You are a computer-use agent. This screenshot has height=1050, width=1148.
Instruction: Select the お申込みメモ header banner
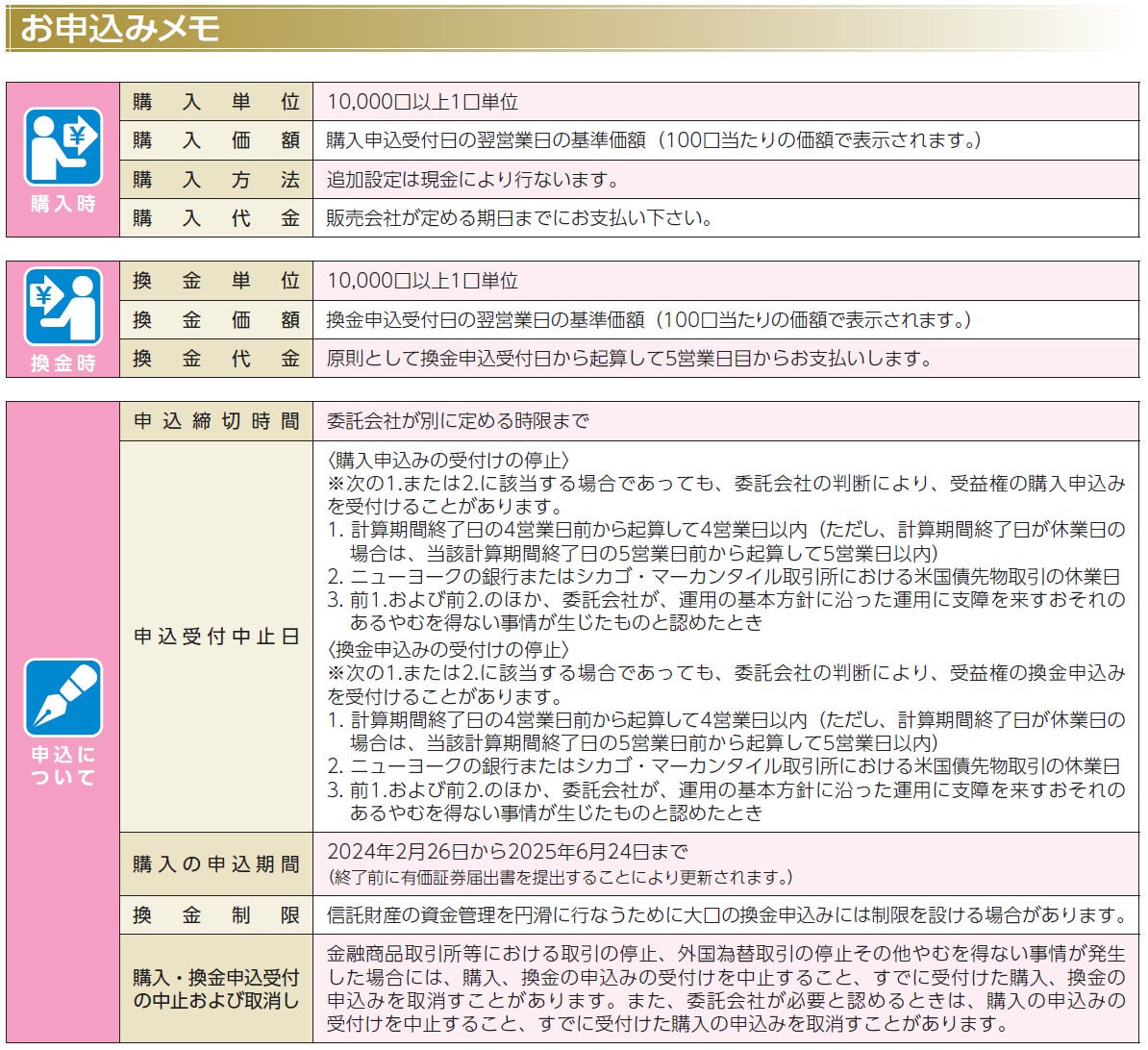click(x=571, y=29)
